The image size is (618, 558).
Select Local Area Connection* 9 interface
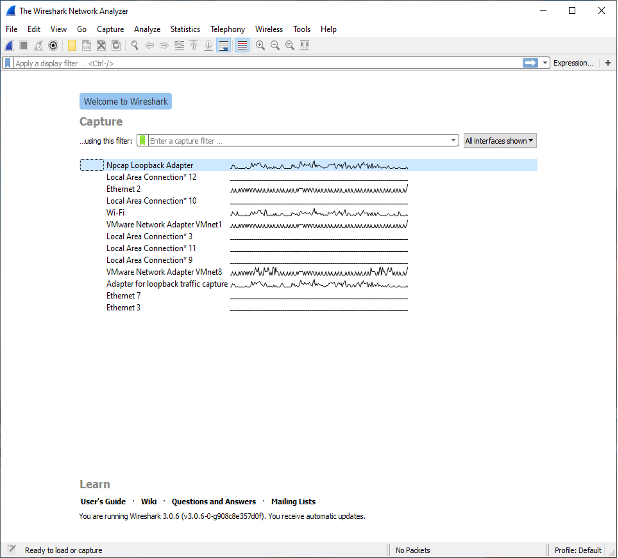pyautogui.click(x=308, y=260)
